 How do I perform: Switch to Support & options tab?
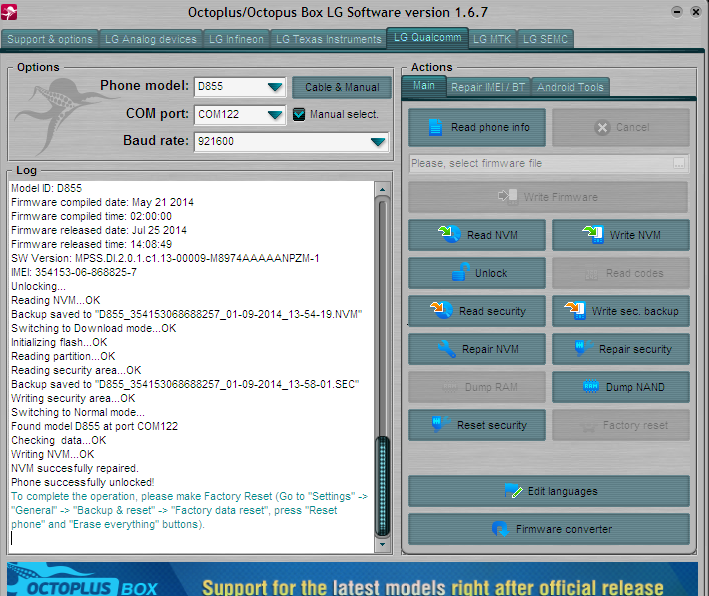pyautogui.click(x=50, y=39)
